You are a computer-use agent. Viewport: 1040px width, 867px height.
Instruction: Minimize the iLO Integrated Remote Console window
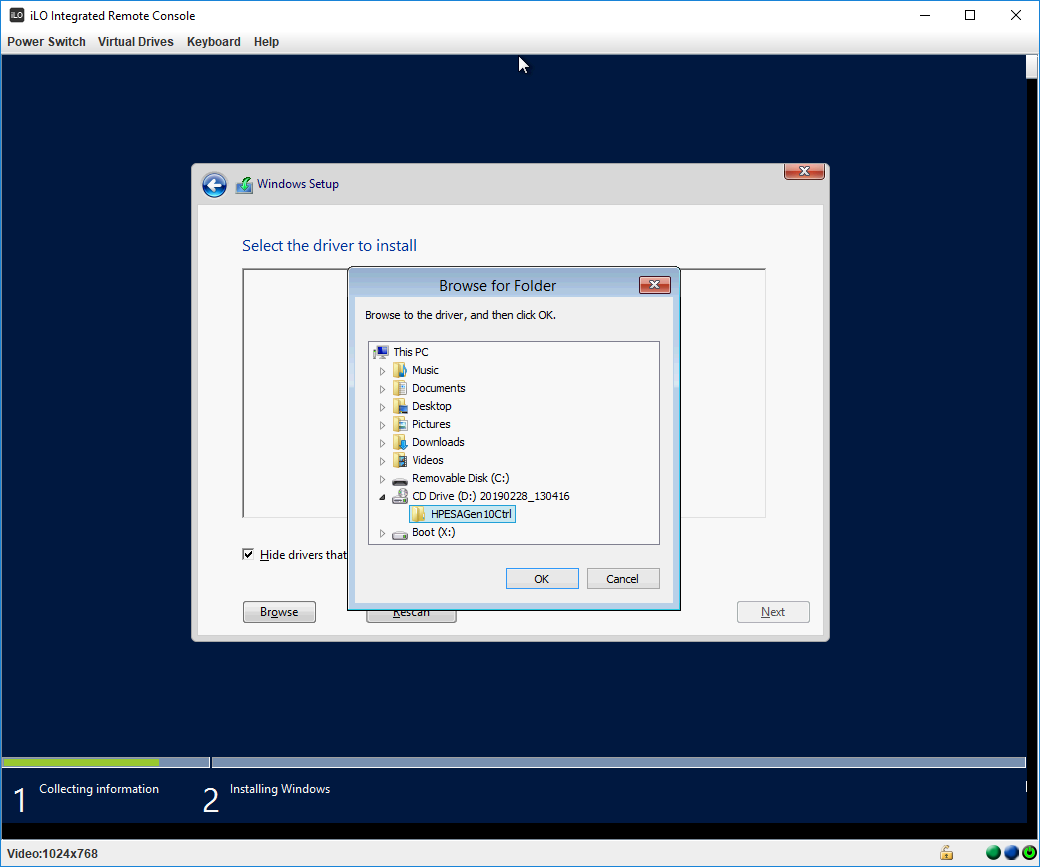925,15
